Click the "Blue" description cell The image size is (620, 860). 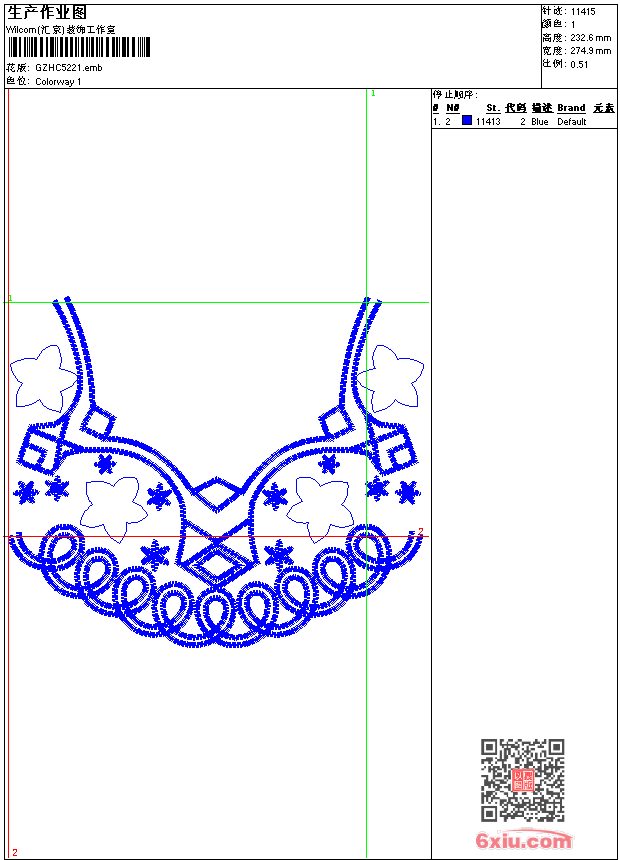pos(539,122)
